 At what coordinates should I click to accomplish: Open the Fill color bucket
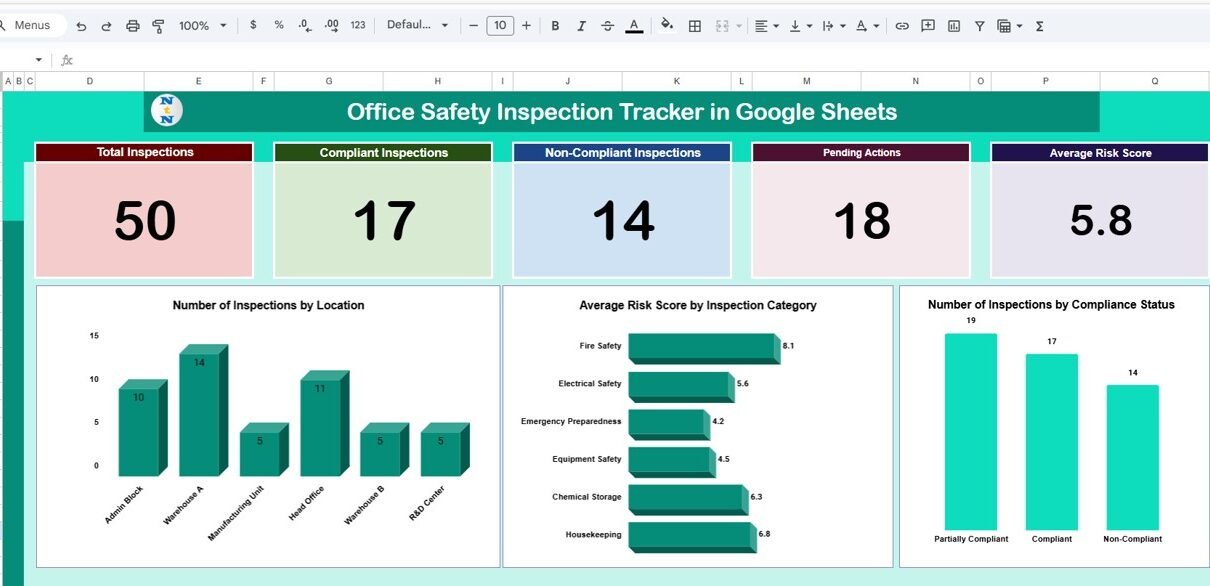click(667, 26)
